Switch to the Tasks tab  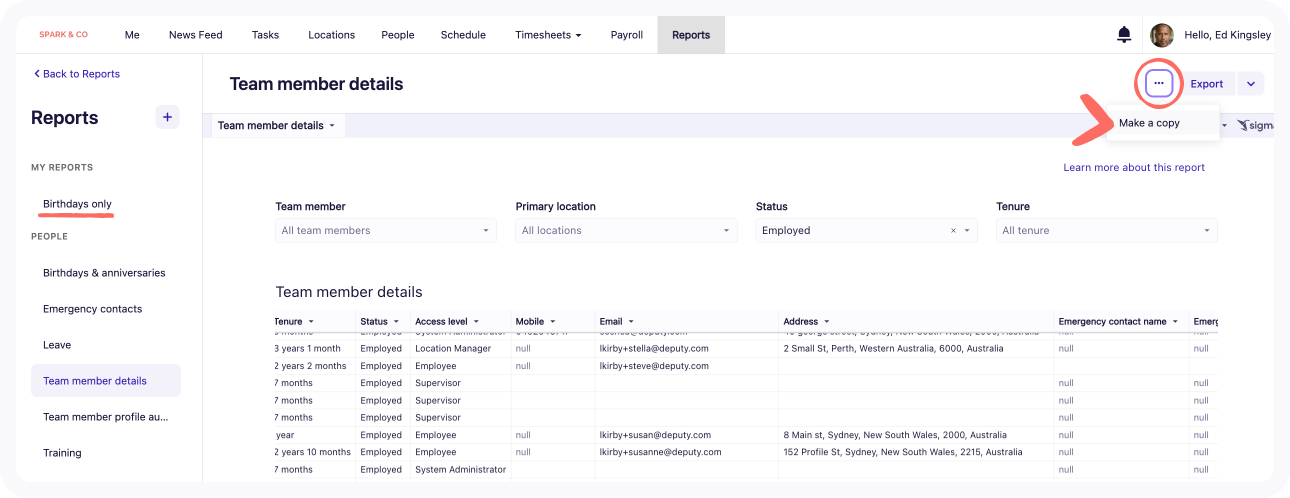(266, 35)
